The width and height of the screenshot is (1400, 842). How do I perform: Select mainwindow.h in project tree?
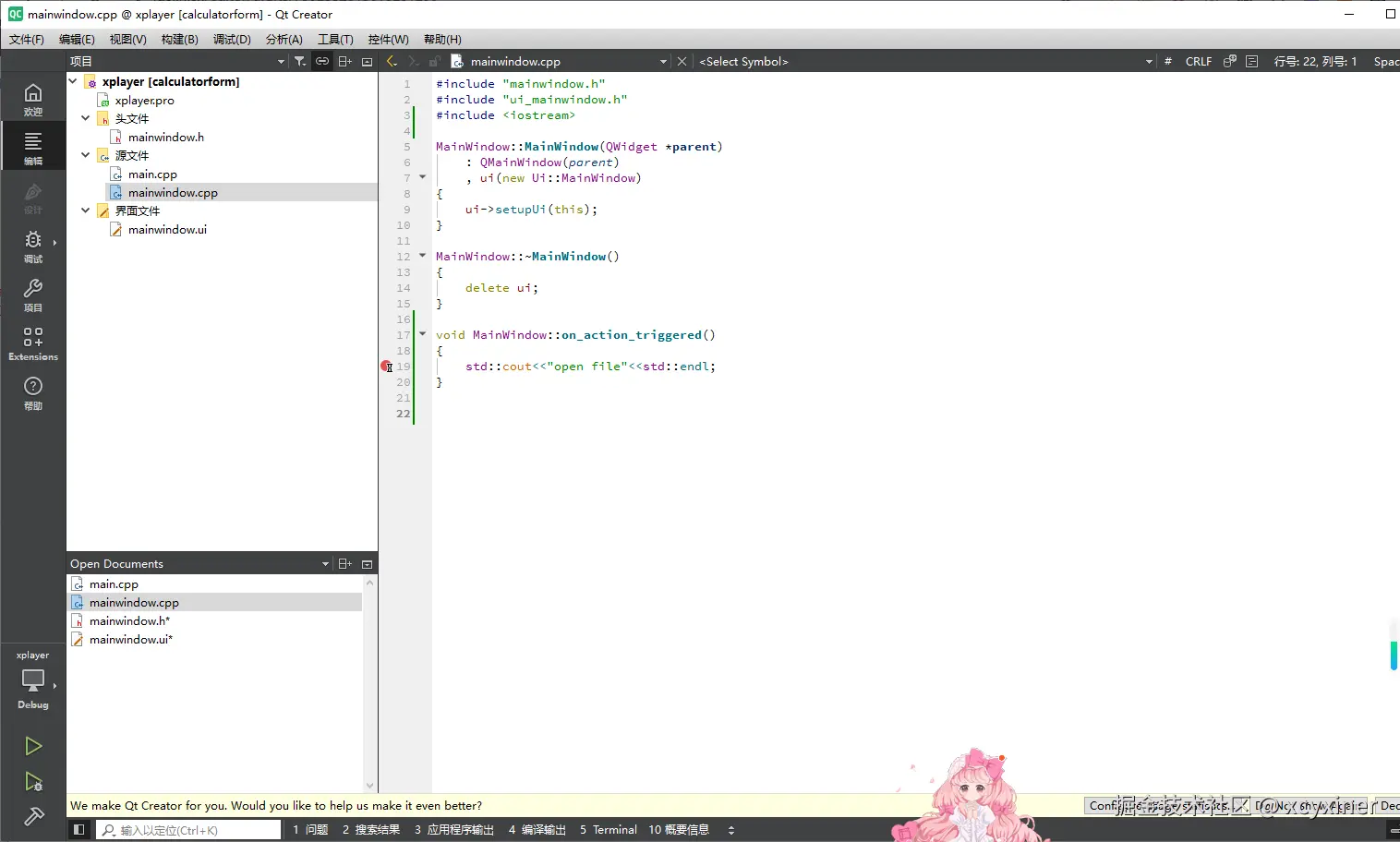pos(166,137)
